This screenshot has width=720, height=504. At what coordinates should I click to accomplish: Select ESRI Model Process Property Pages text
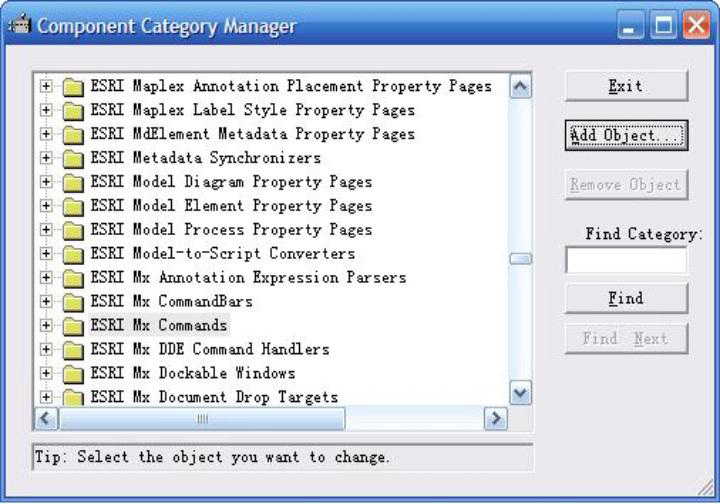point(231,230)
